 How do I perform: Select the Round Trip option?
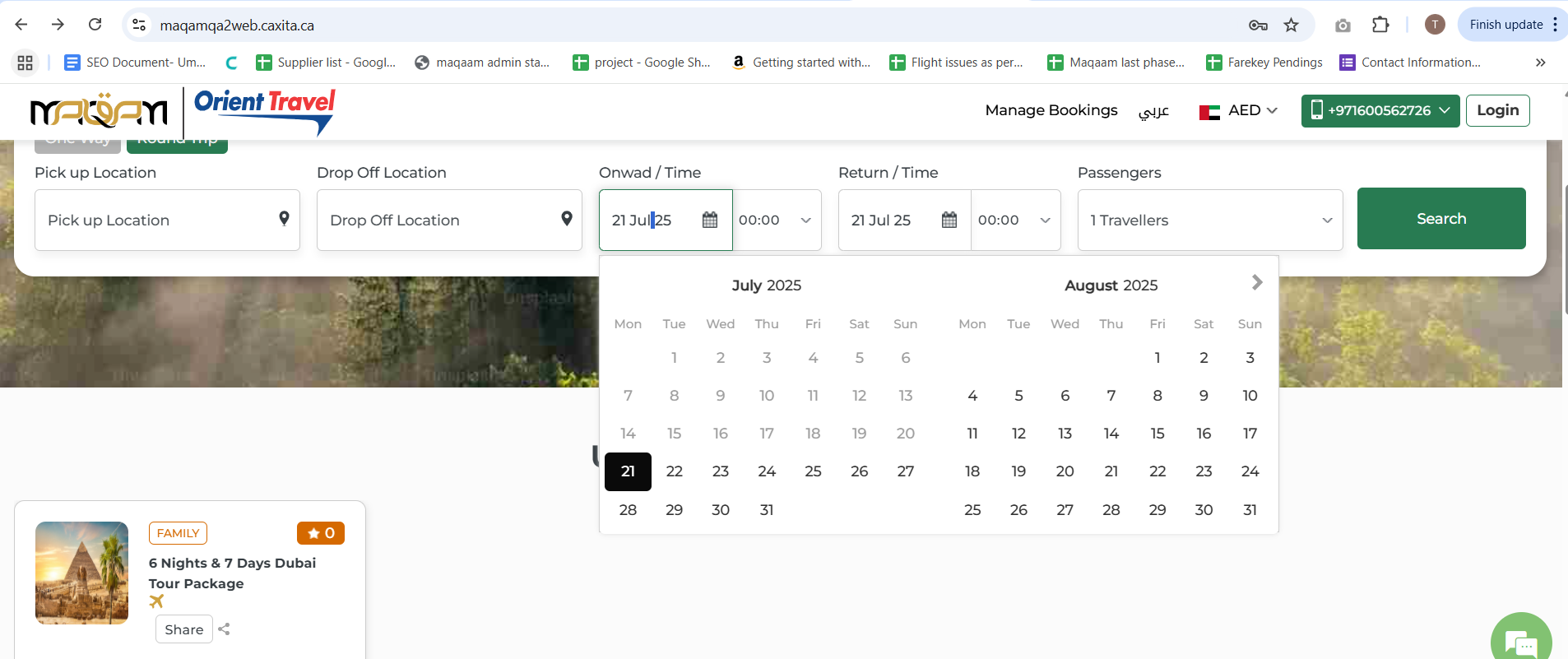click(177, 145)
